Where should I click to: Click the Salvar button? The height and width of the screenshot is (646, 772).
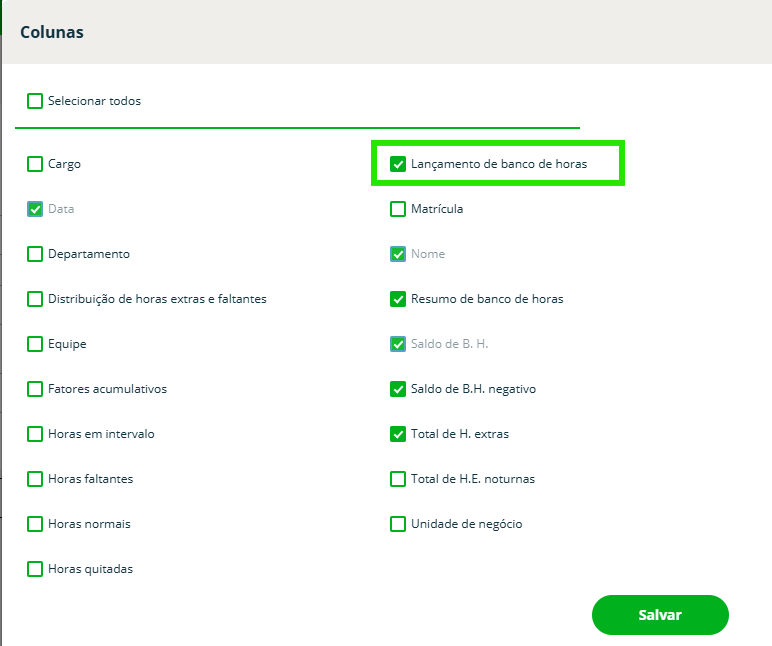[660, 615]
